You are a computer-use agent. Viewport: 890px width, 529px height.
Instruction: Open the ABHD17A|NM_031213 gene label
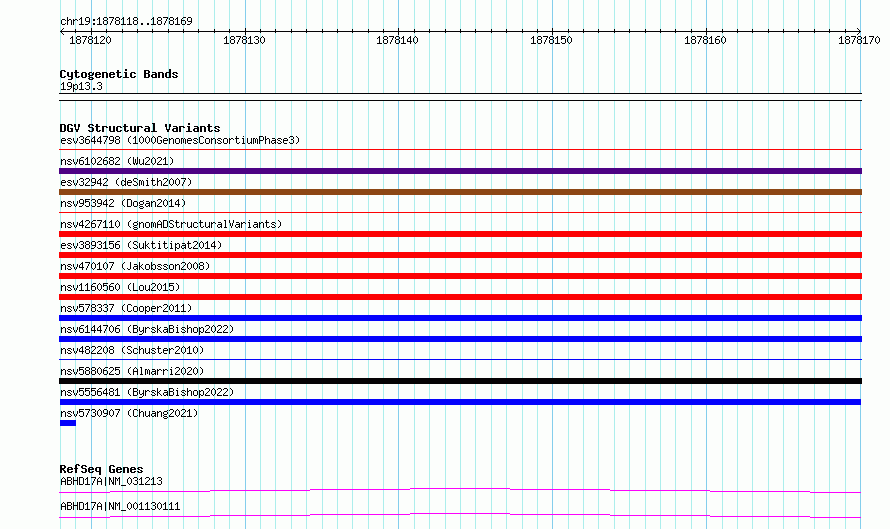(111, 481)
